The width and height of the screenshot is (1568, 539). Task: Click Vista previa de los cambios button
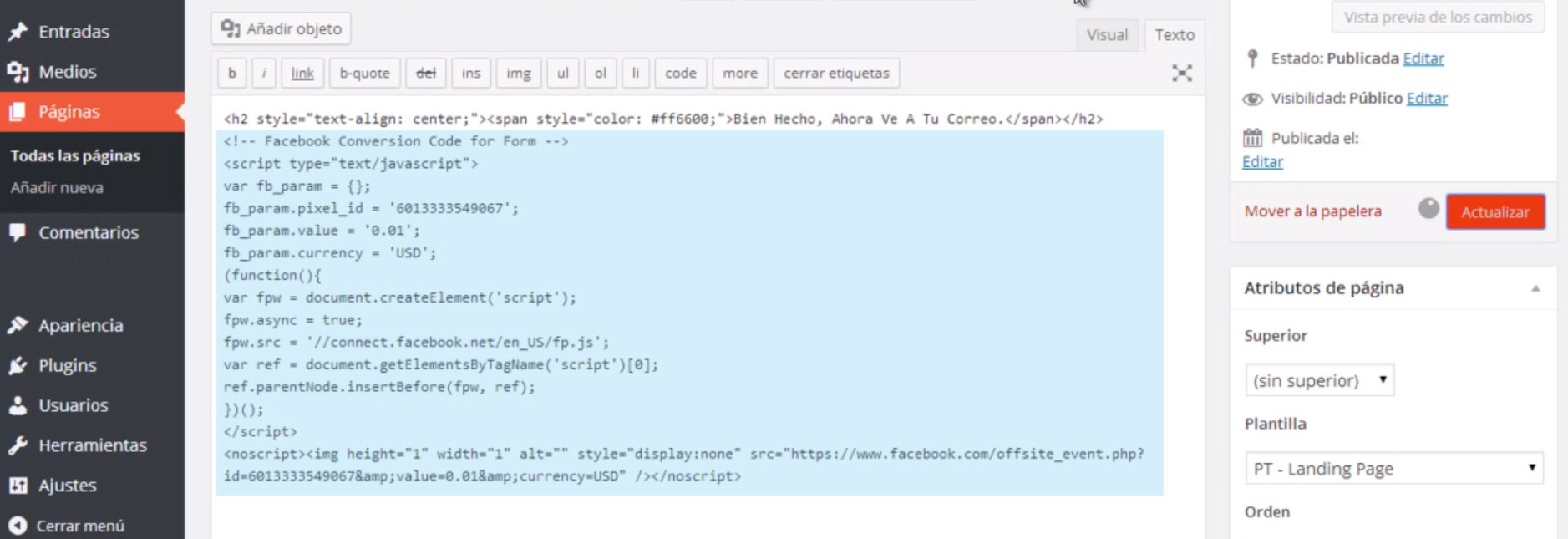coord(1438,18)
